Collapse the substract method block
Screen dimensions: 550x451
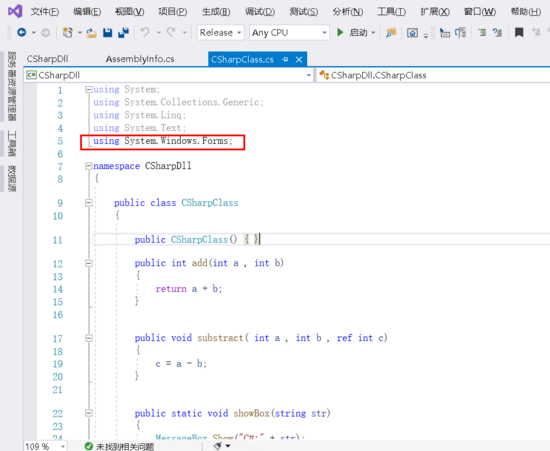89,338
